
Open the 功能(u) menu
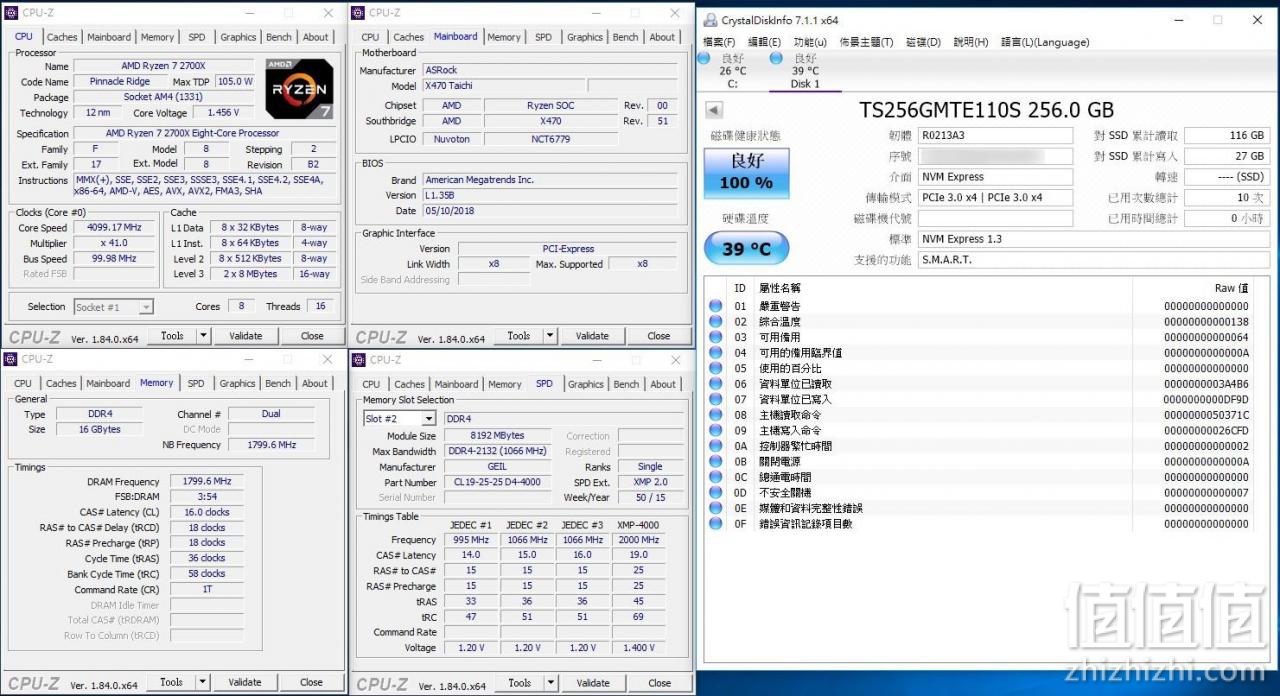[x=810, y=42]
